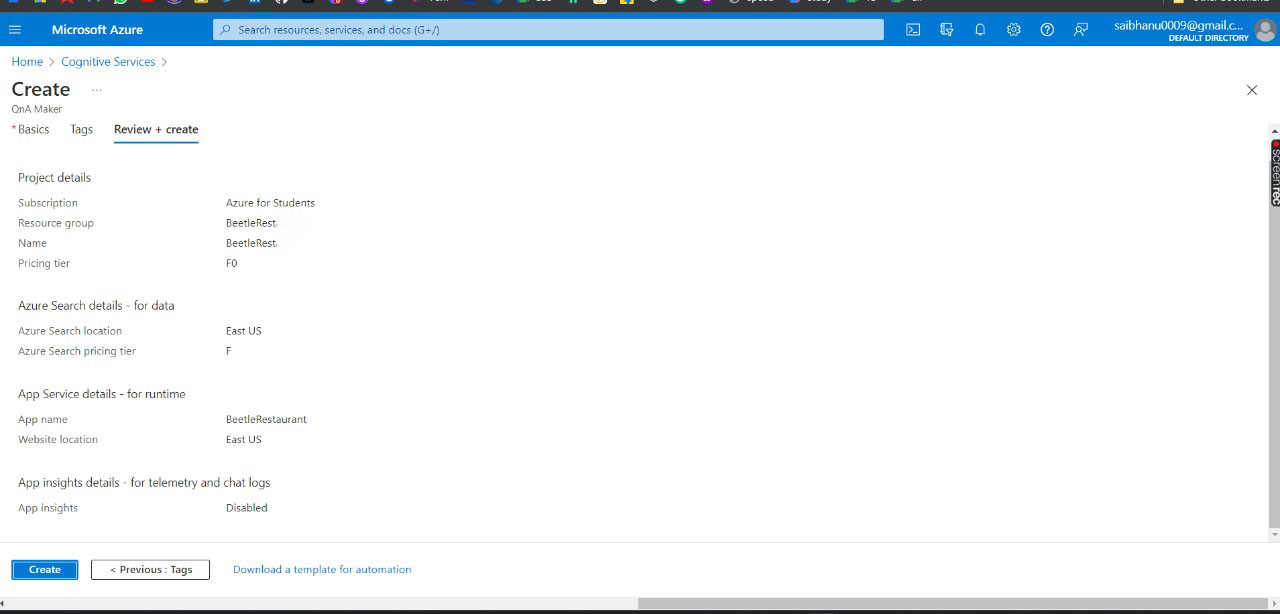Open the notifications bell
The height and width of the screenshot is (614, 1280).
pyautogui.click(x=980, y=30)
